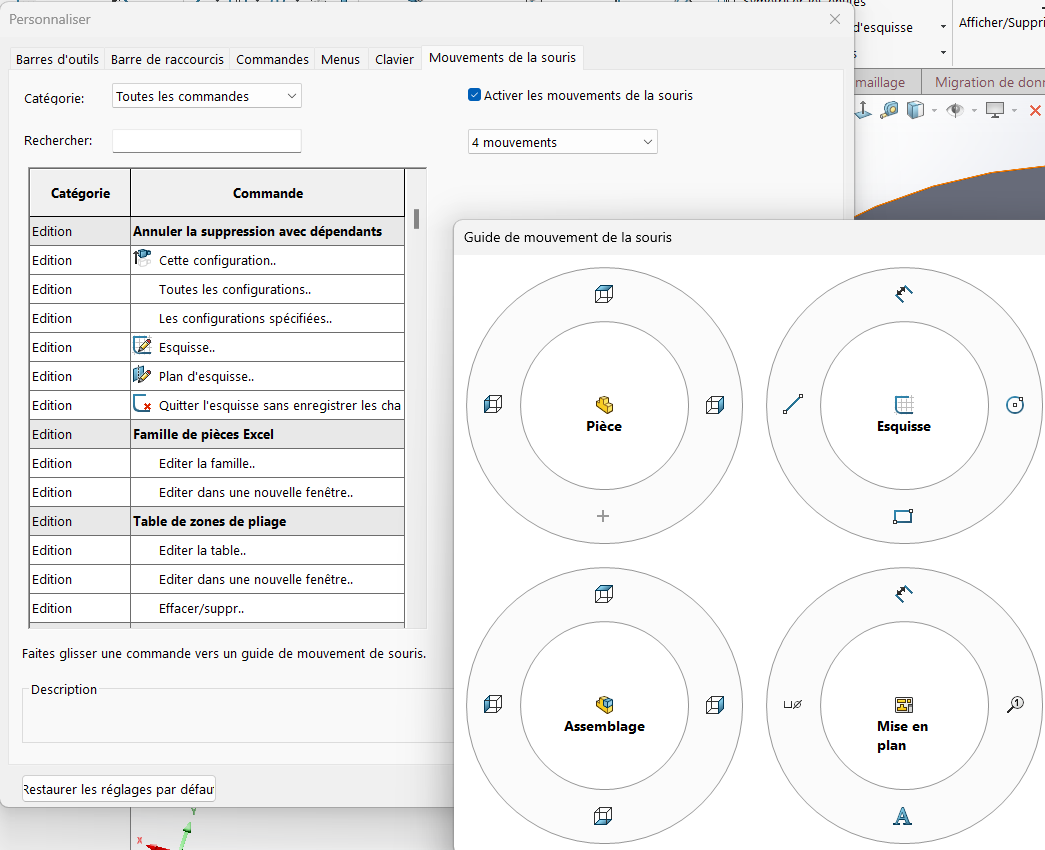This screenshot has height=850, width=1045.
Task: Select the Note 'A' icon in Mise en plan
Action: coord(902,817)
